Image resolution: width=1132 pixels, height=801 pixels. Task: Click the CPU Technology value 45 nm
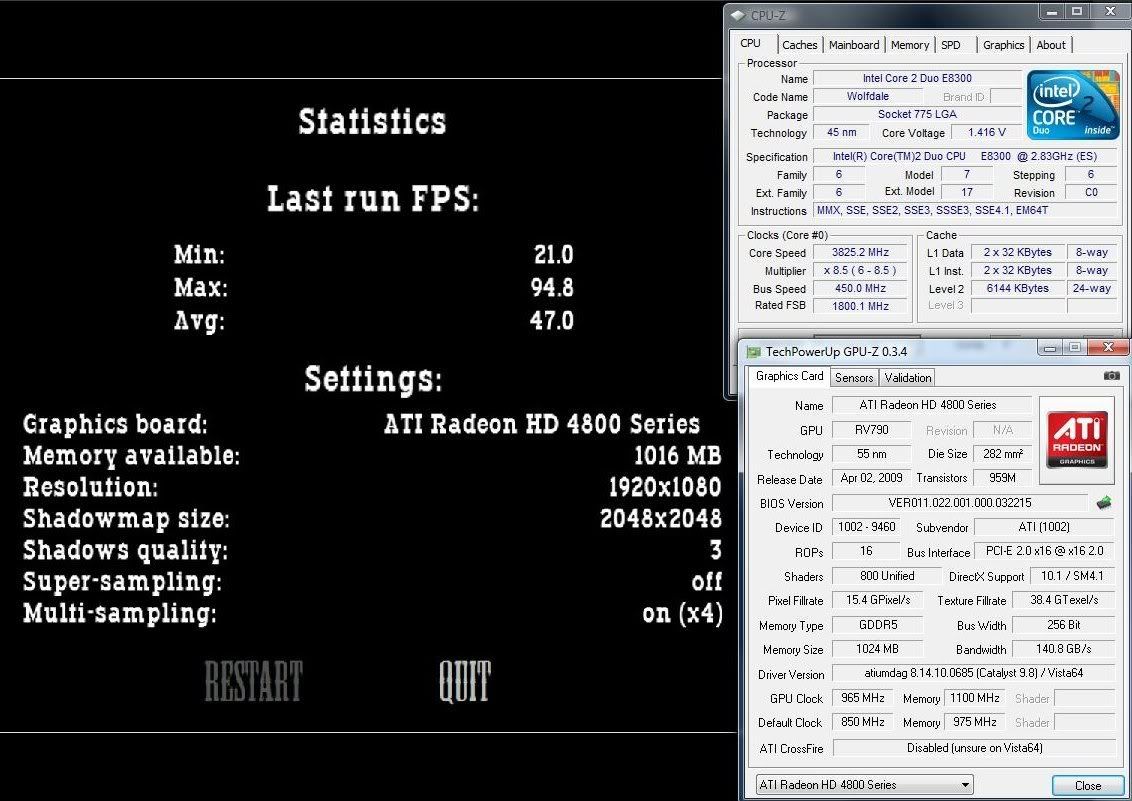[x=842, y=132]
